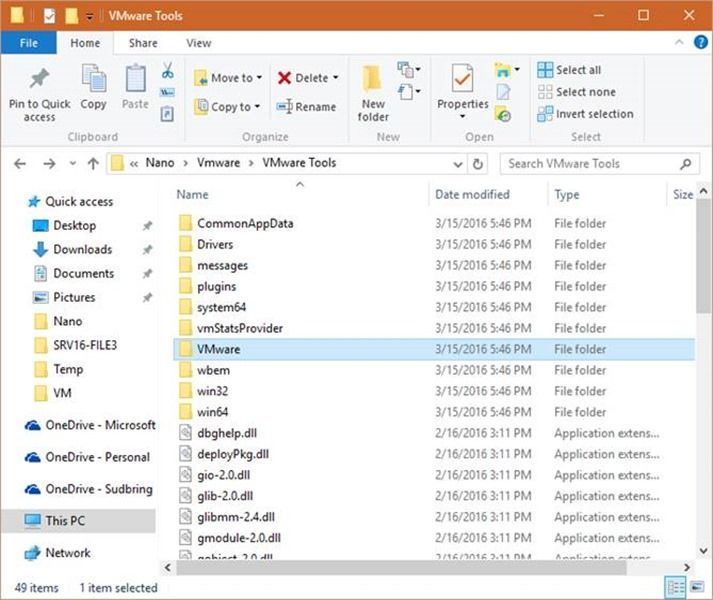Click the horizontal scrollbar thumb below the file list
Screen dimensions: 713x600
point(401,567)
